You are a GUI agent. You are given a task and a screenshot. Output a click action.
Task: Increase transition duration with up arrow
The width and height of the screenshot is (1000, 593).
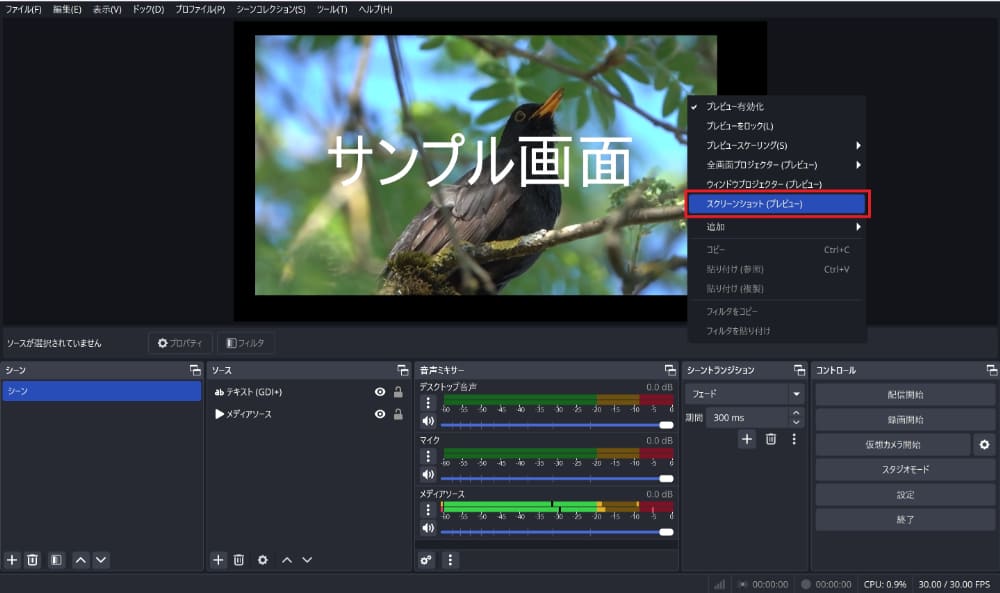(x=796, y=413)
